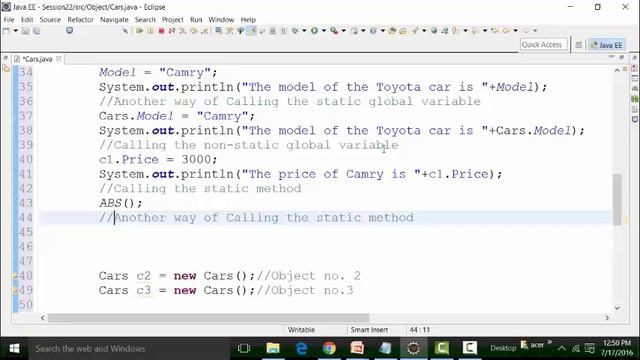Viewport: 640px width, 360px height.
Task: Open the Refactor menu
Action: [80, 20]
